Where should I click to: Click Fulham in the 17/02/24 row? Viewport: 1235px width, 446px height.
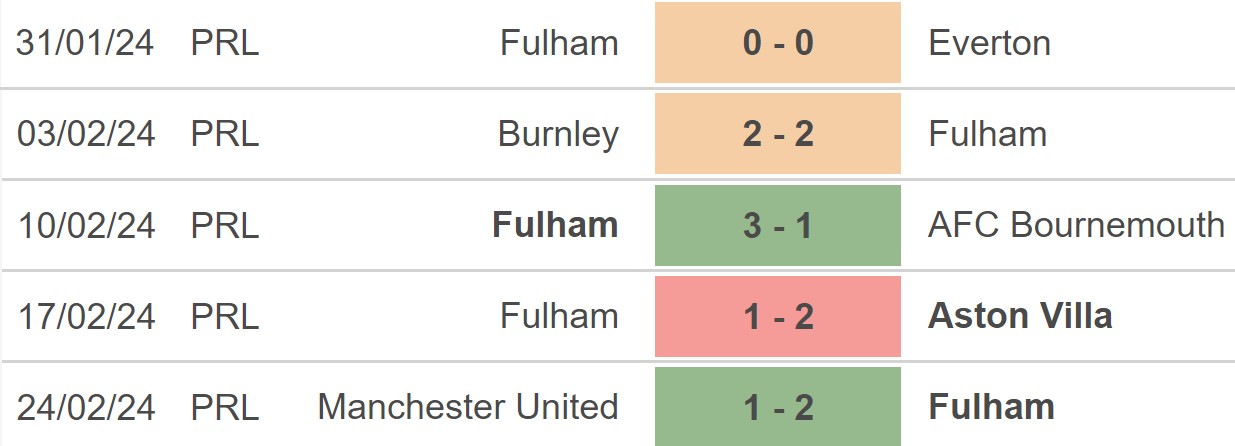click(x=559, y=316)
